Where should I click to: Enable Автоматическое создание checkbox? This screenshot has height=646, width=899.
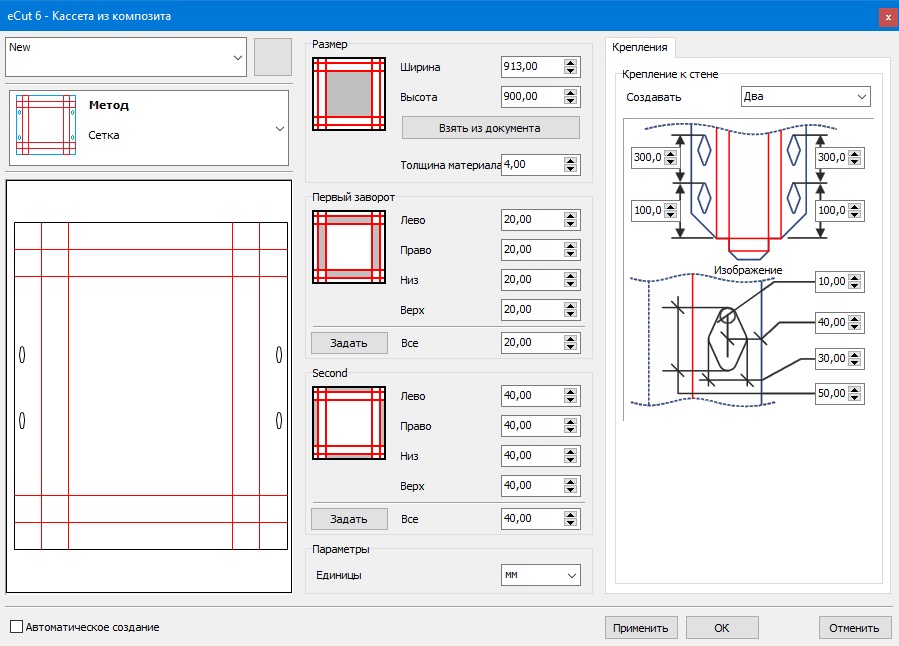pos(17,627)
